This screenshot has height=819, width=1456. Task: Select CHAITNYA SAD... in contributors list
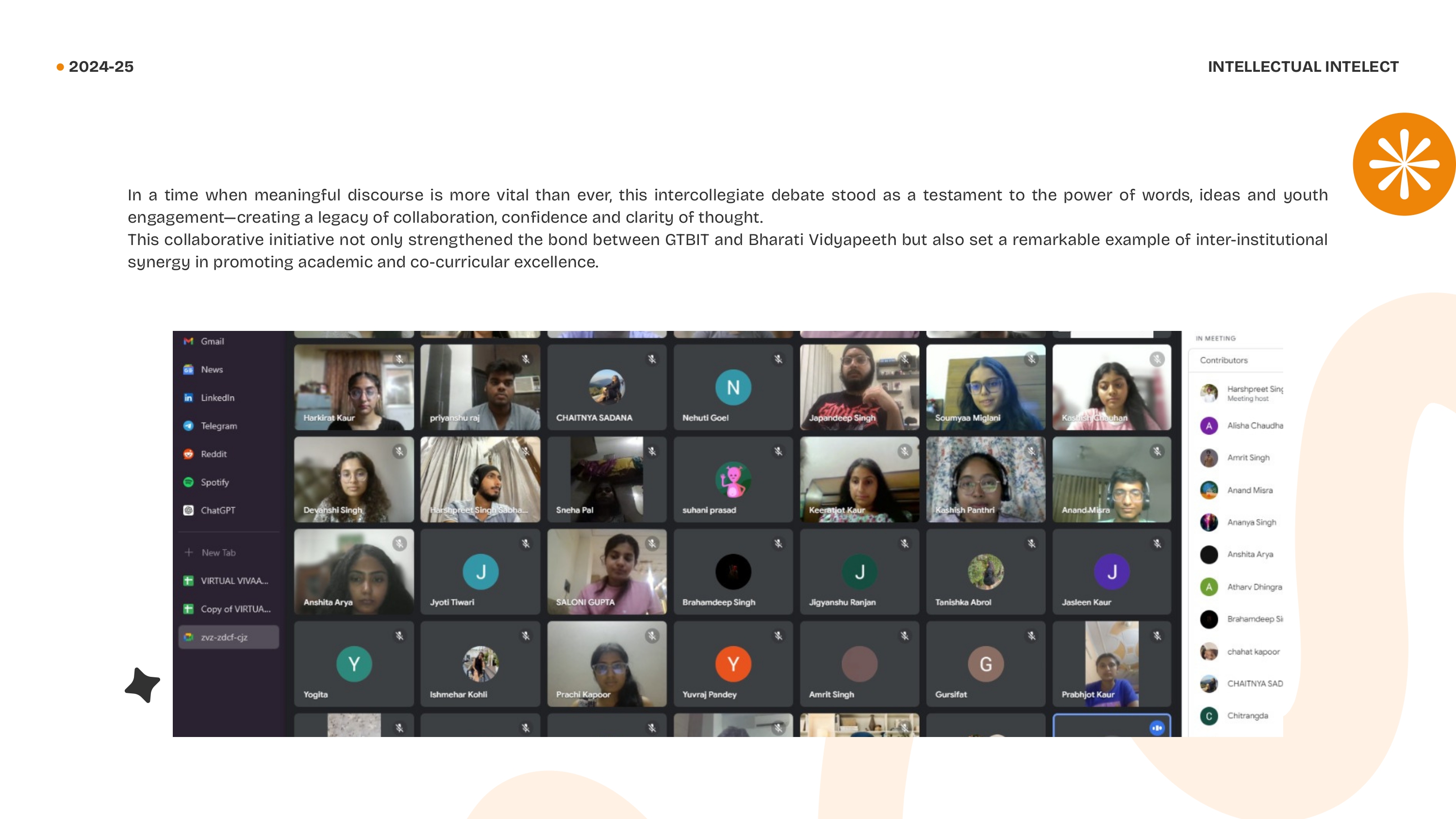tap(1241, 683)
